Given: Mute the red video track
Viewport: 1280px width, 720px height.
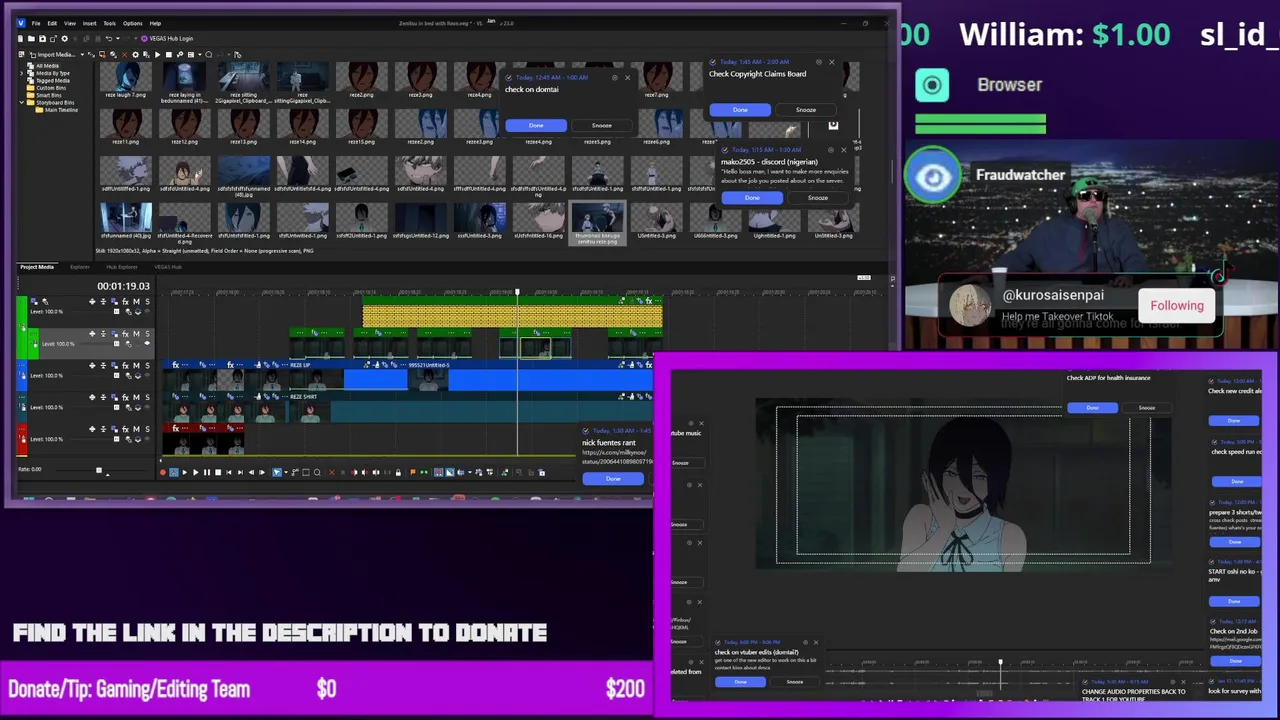Looking at the screenshot, I should (136, 429).
